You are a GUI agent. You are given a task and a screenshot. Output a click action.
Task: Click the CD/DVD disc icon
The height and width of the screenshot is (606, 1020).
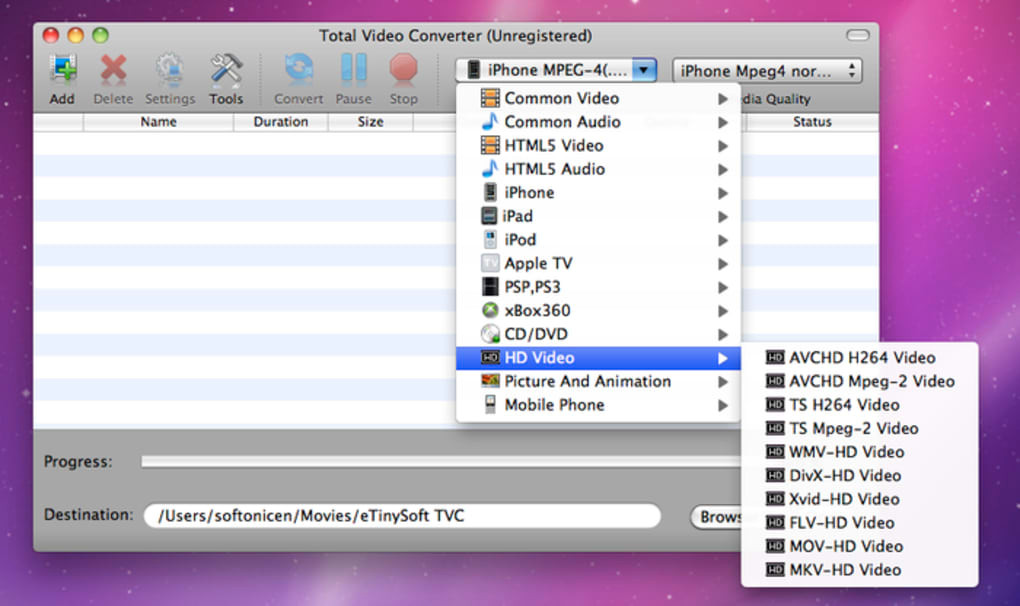pyautogui.click(x=490, y=334)
